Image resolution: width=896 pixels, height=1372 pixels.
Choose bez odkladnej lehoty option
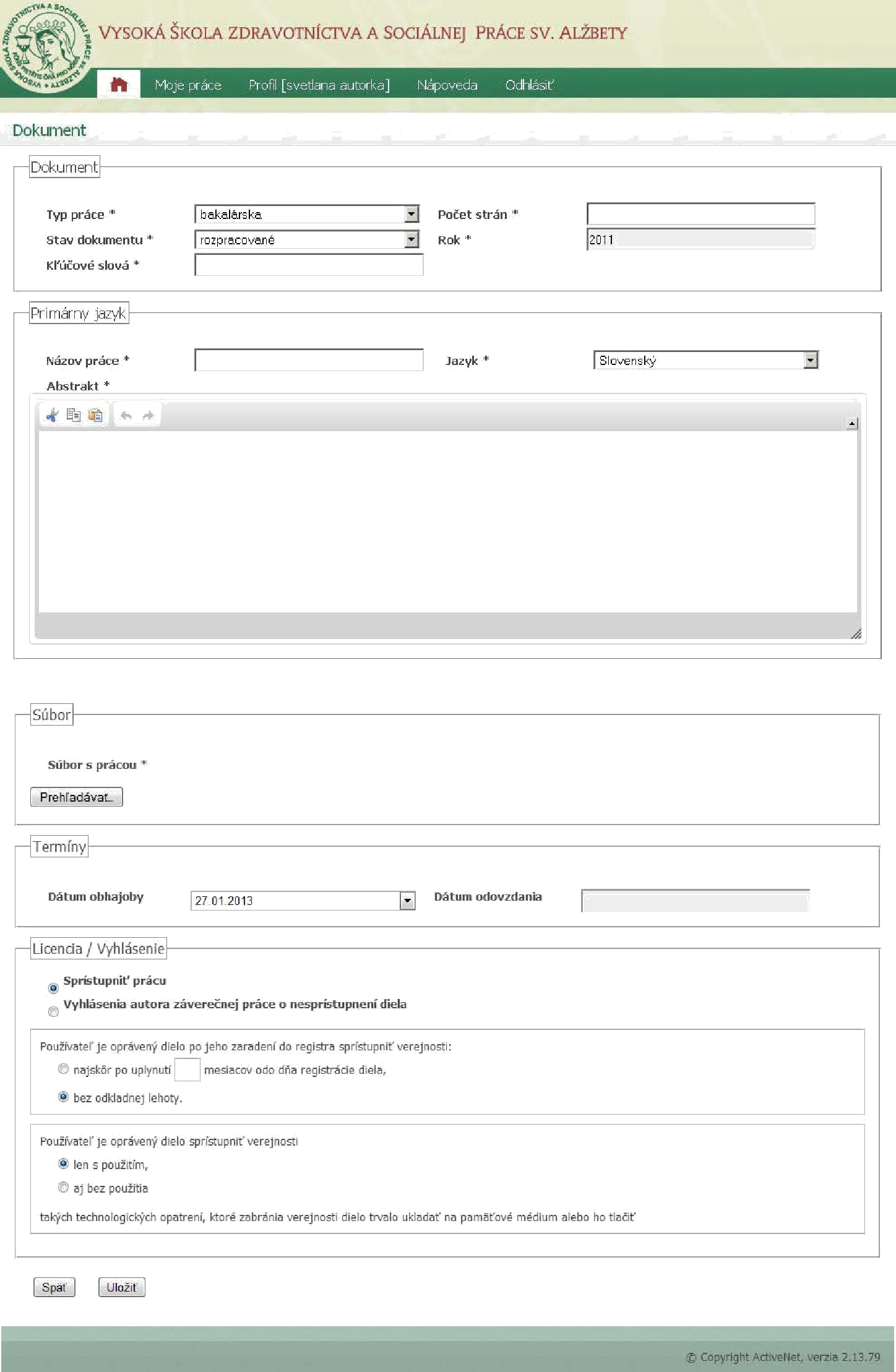pyautogui.click(x=63, y=1097)
